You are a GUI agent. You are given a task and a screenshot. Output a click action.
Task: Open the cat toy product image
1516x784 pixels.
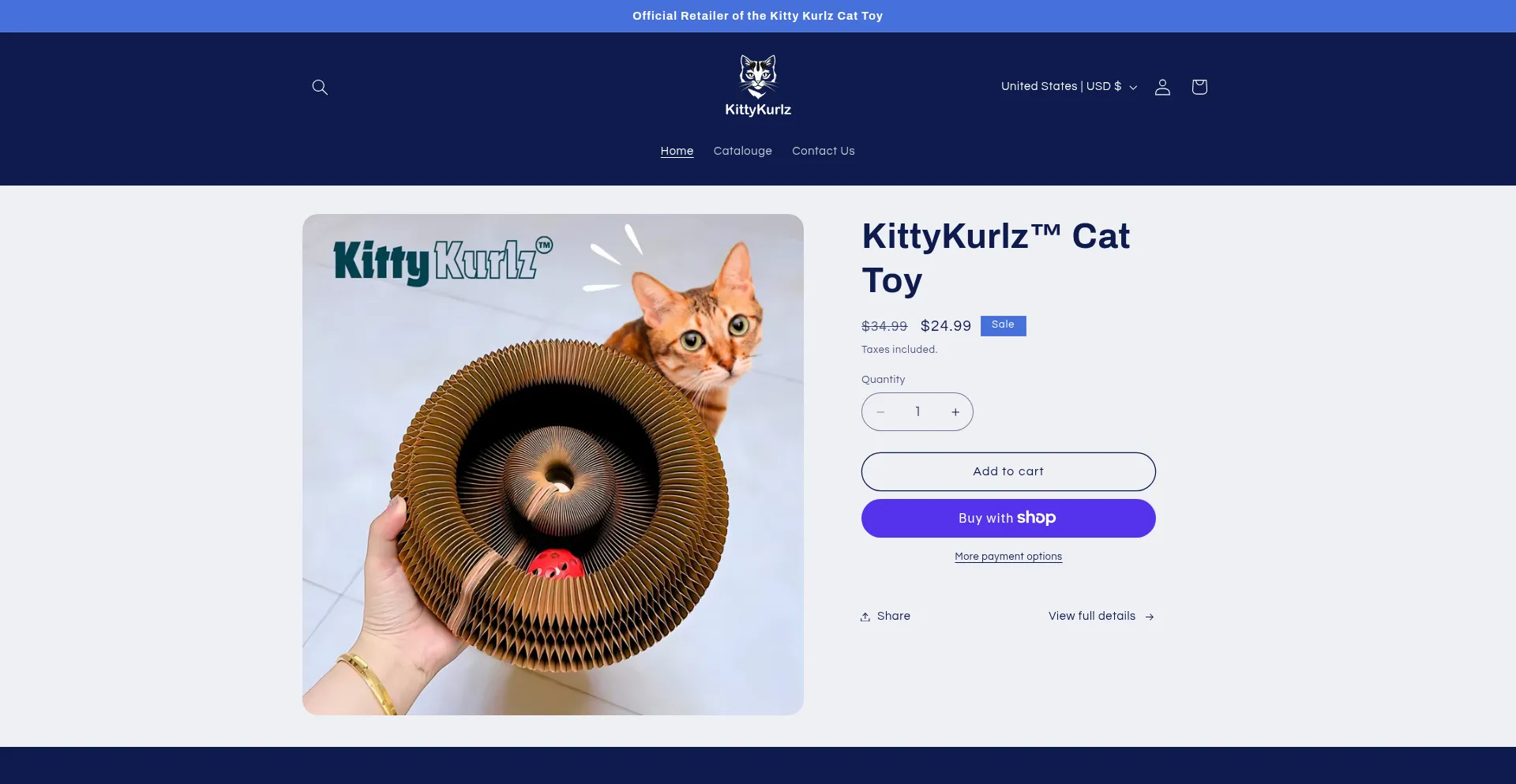pyautogui.click(x=553, y=464)
